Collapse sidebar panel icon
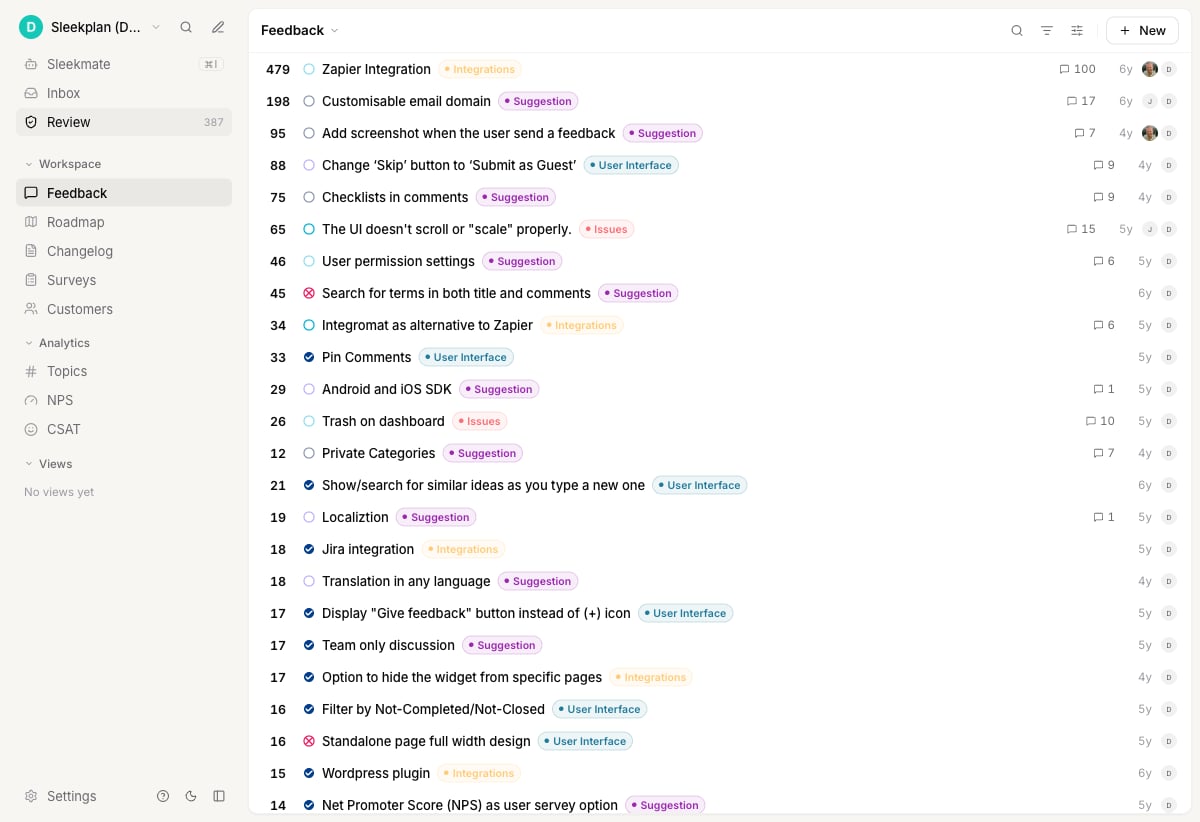This screenshot has width=1200, height=822. pyautogui.click(x=219, y=796)
